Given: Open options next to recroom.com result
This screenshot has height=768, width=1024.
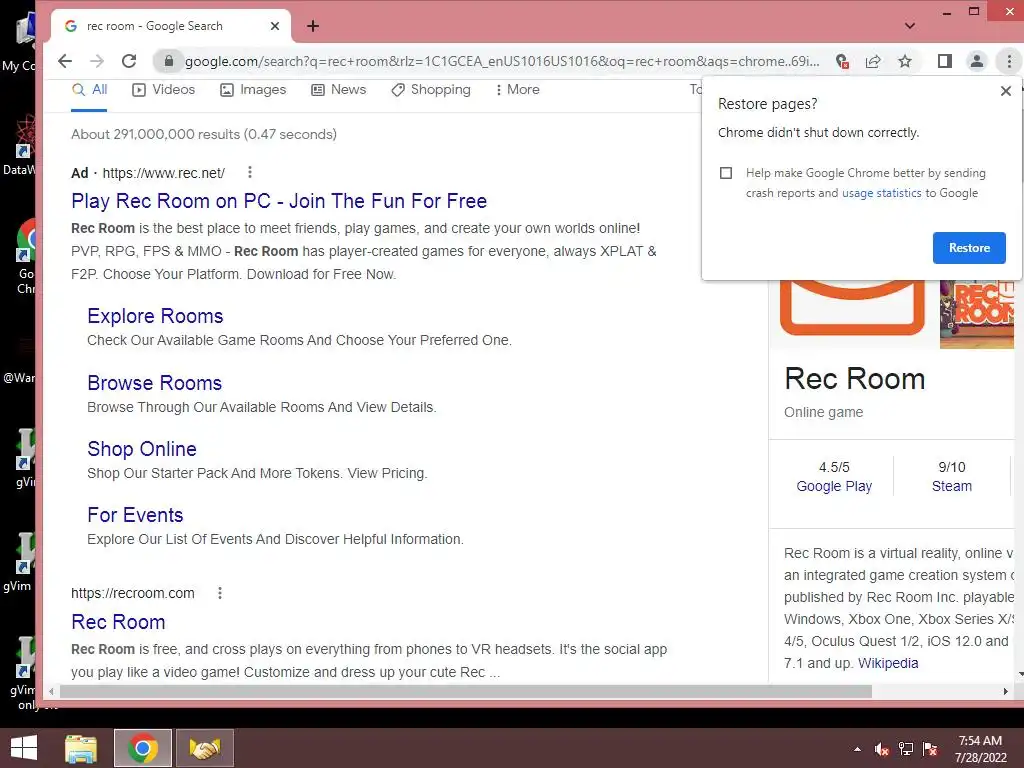Looking at the screenshot, I should [220, 593].
